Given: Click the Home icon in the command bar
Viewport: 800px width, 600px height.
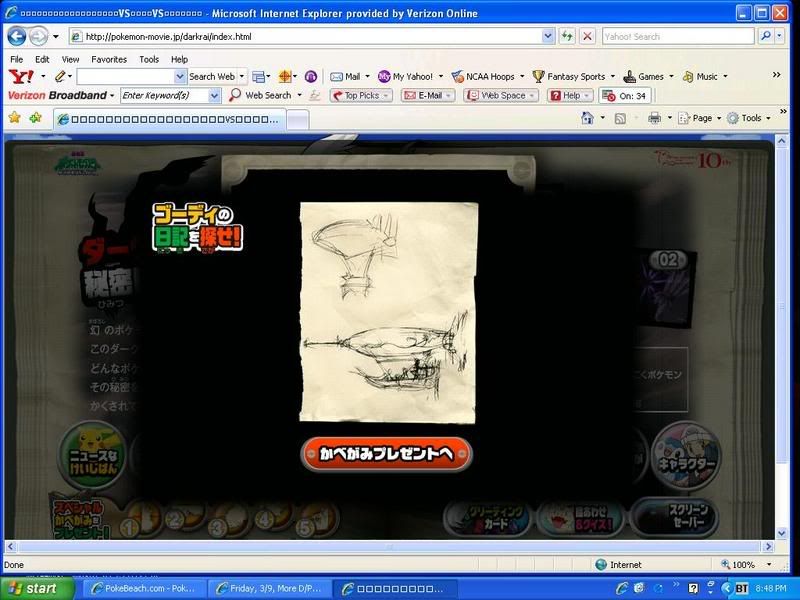Looking at the screenshot, I should (587, 118).
